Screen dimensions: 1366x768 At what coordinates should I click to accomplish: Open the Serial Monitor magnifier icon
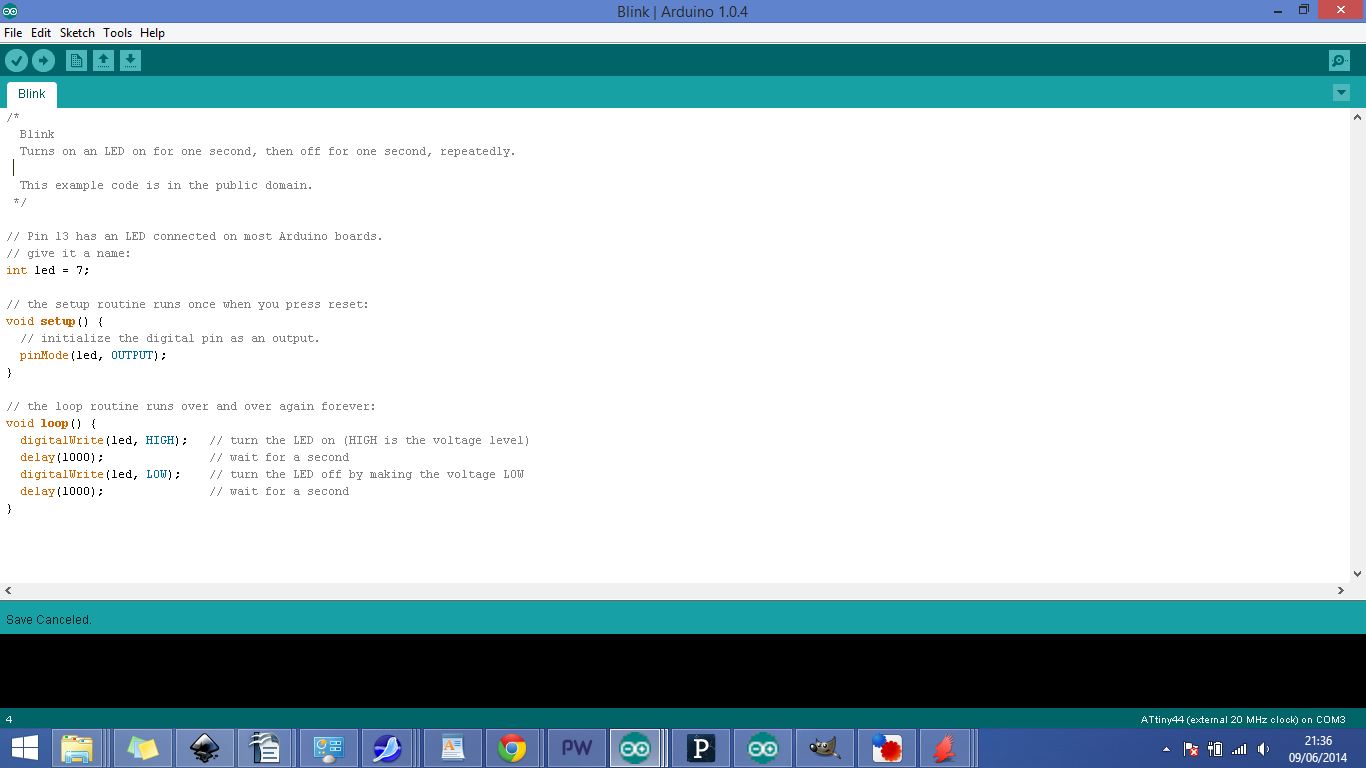(x=1339, y=61)
